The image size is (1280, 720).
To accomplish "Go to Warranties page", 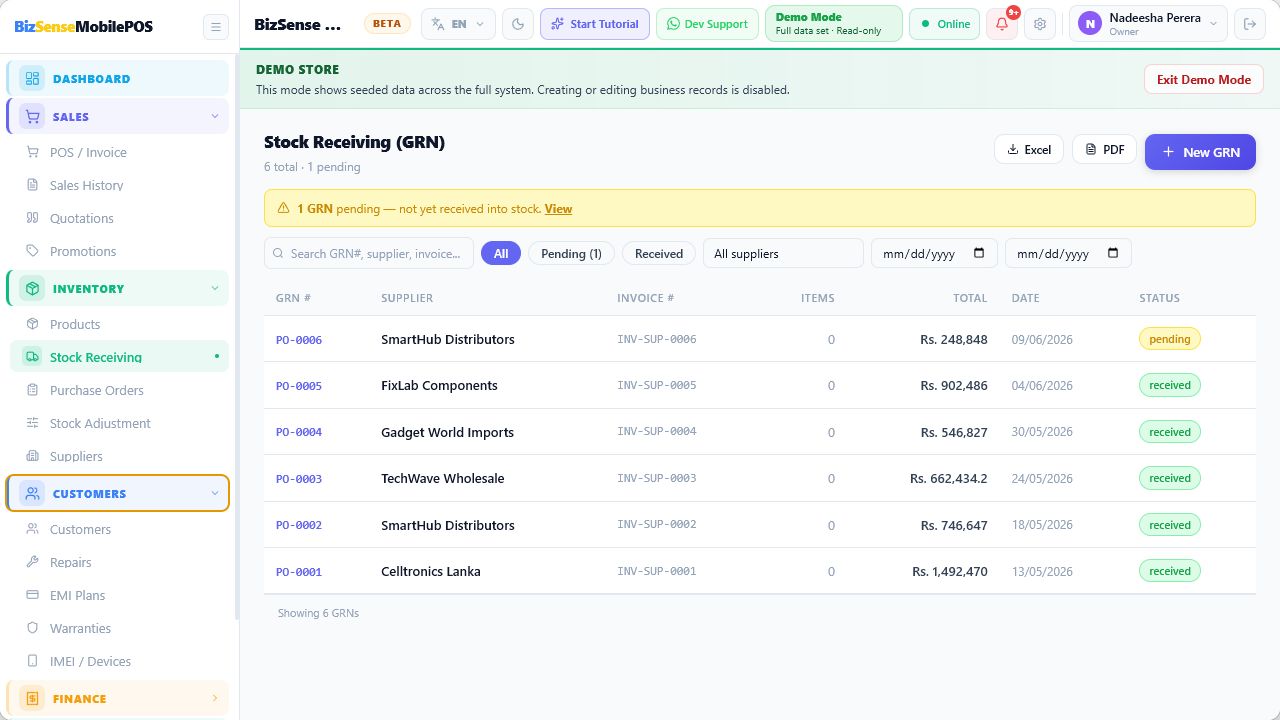I will pos(119,629).
